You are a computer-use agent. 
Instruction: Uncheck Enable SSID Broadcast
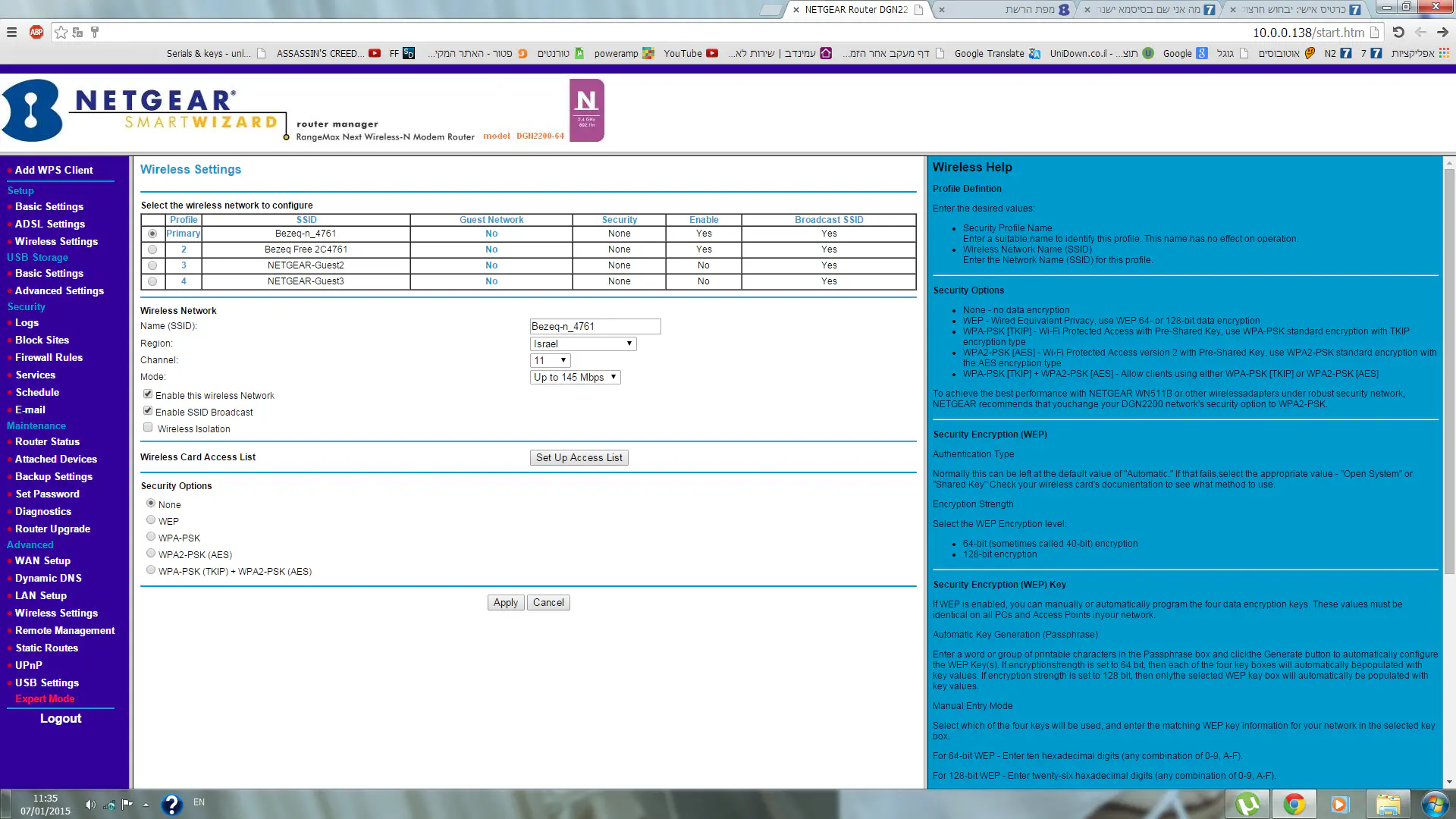pyautogui.click(x=148, y=411)
